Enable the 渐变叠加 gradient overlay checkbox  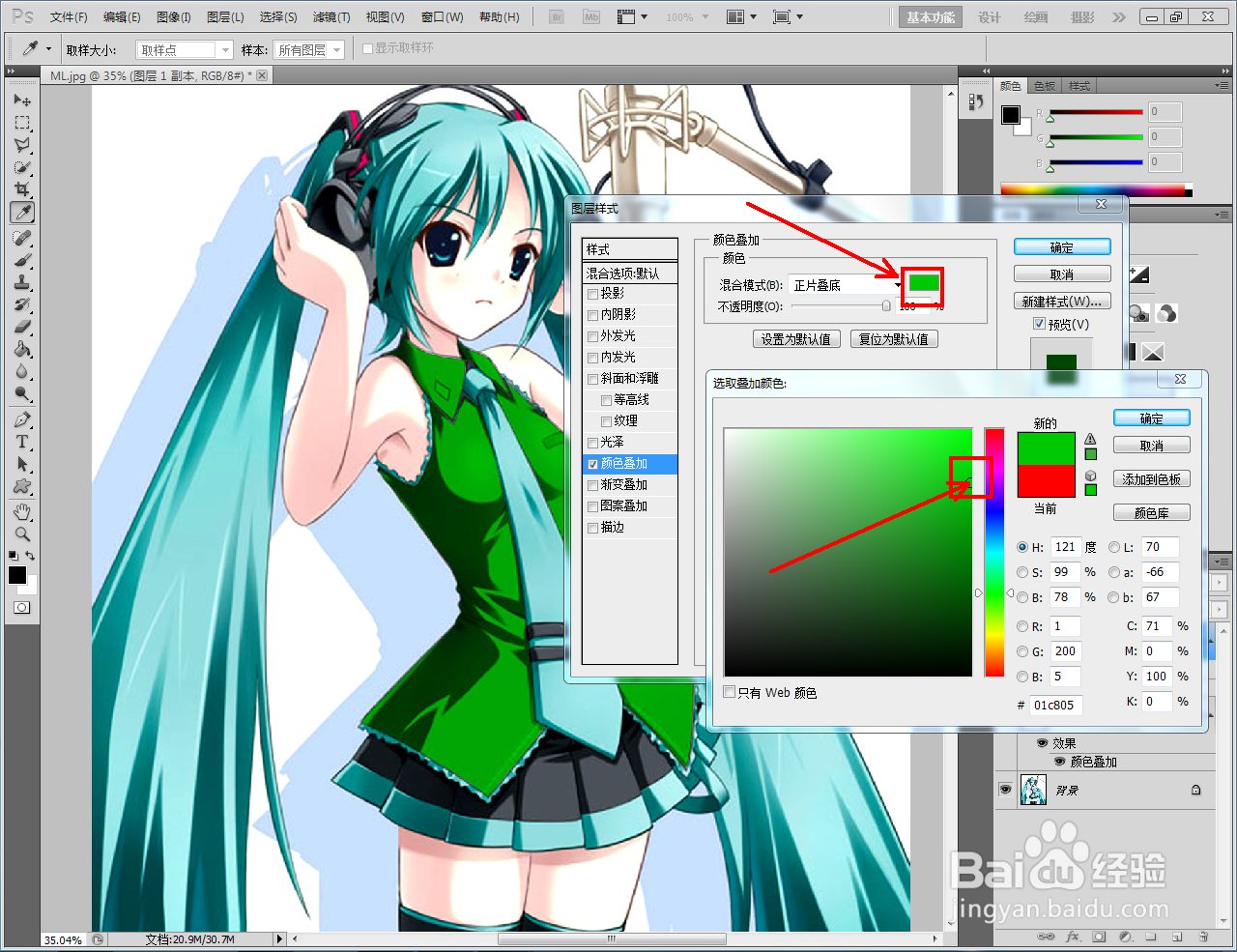(592, 485)
